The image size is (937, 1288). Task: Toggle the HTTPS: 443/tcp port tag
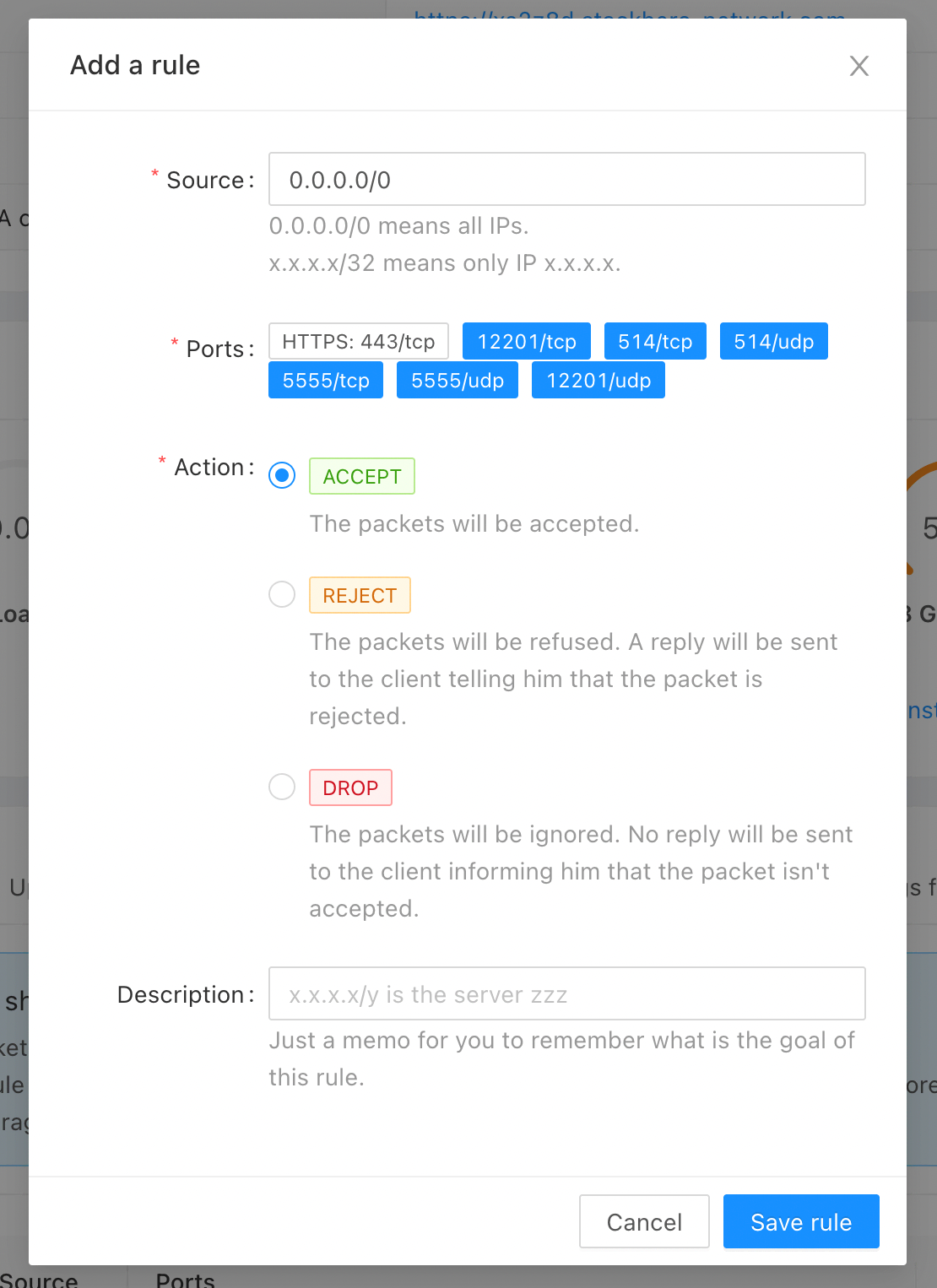358,341
